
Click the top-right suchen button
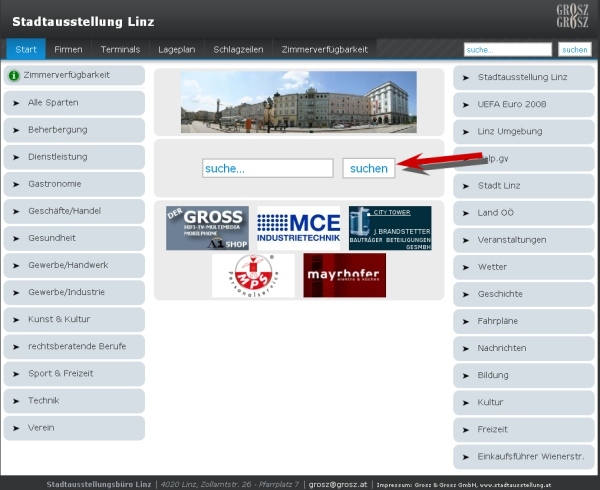(x=574, y=50)
